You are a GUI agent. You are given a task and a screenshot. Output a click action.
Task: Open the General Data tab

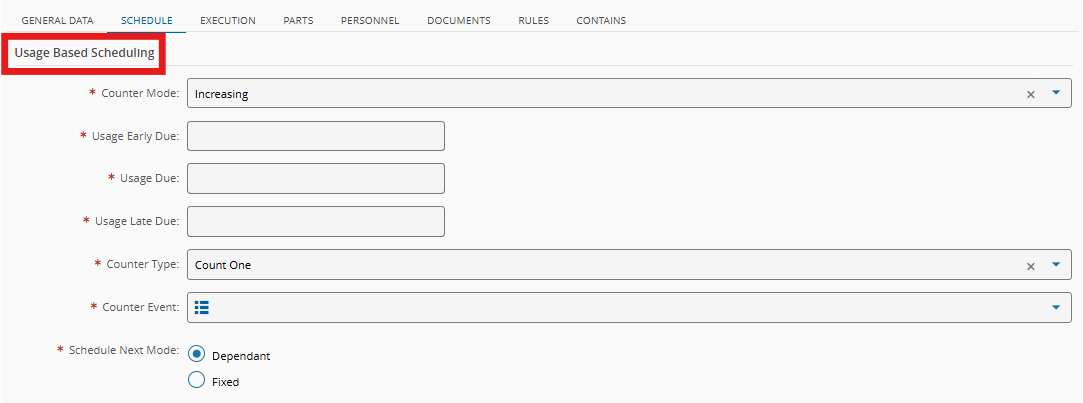pyautogui.click(x=57, y=21)
